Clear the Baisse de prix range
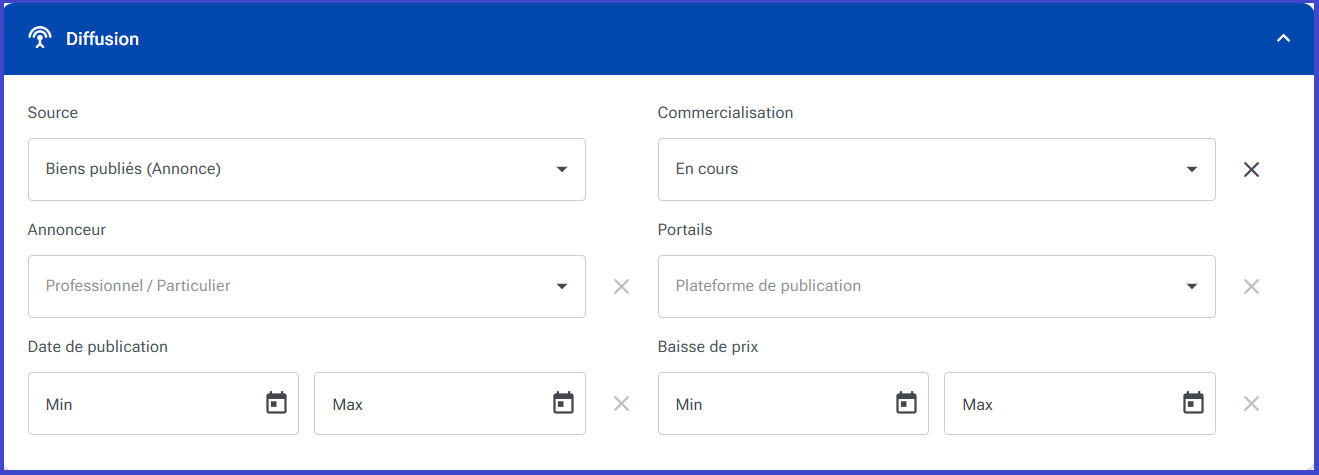The height and width of the screenshot is (475, 1319). (1251, 403)
